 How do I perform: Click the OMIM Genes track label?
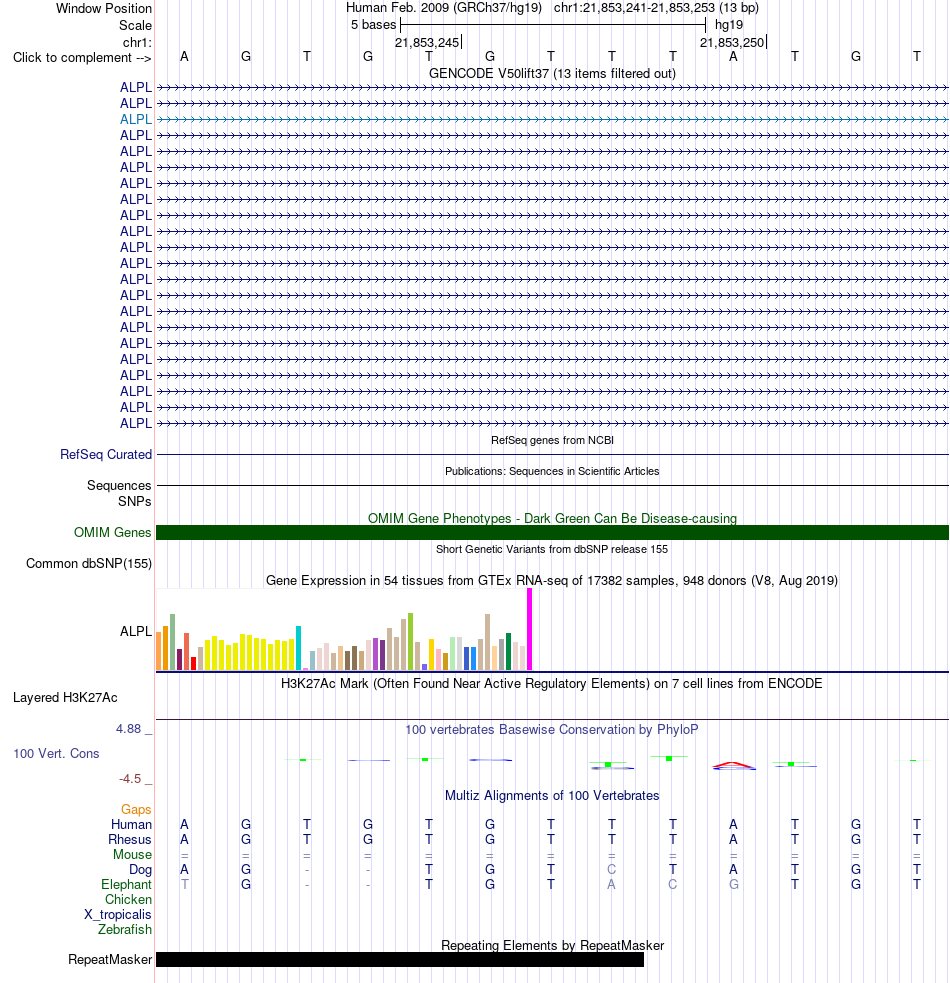pos(112,532)
